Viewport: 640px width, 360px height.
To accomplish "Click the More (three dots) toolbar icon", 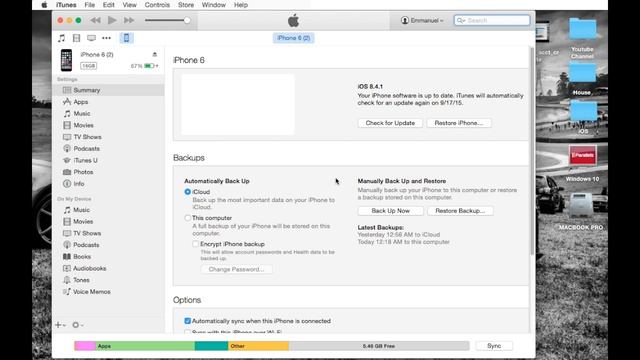I will coord(107,38).
